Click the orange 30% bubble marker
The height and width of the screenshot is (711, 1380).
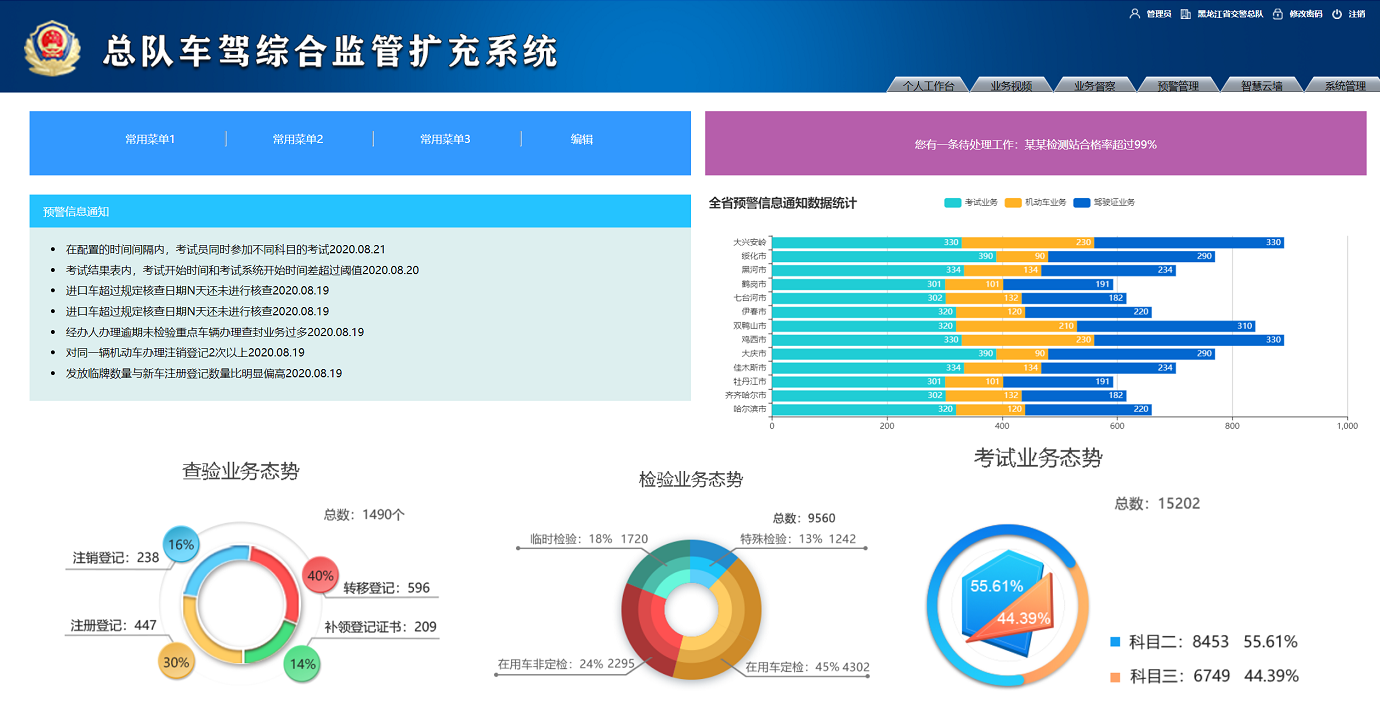pos(176,662)
